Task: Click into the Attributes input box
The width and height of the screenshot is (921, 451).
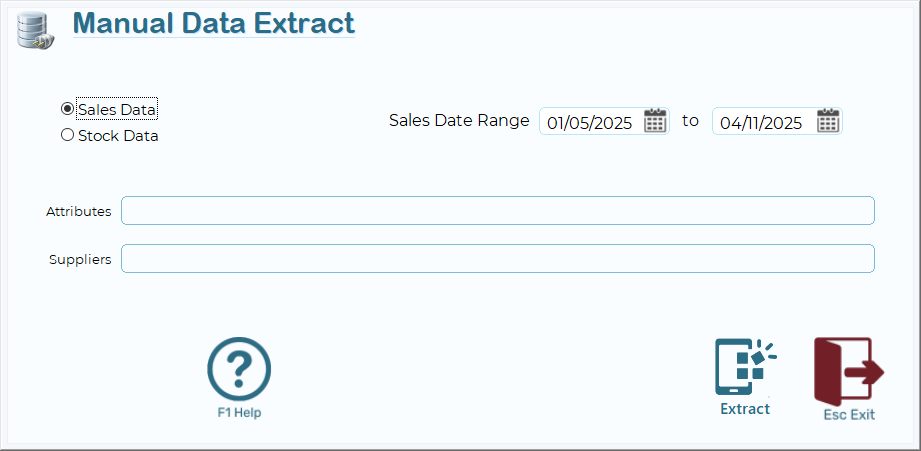Action: point(498,211)
